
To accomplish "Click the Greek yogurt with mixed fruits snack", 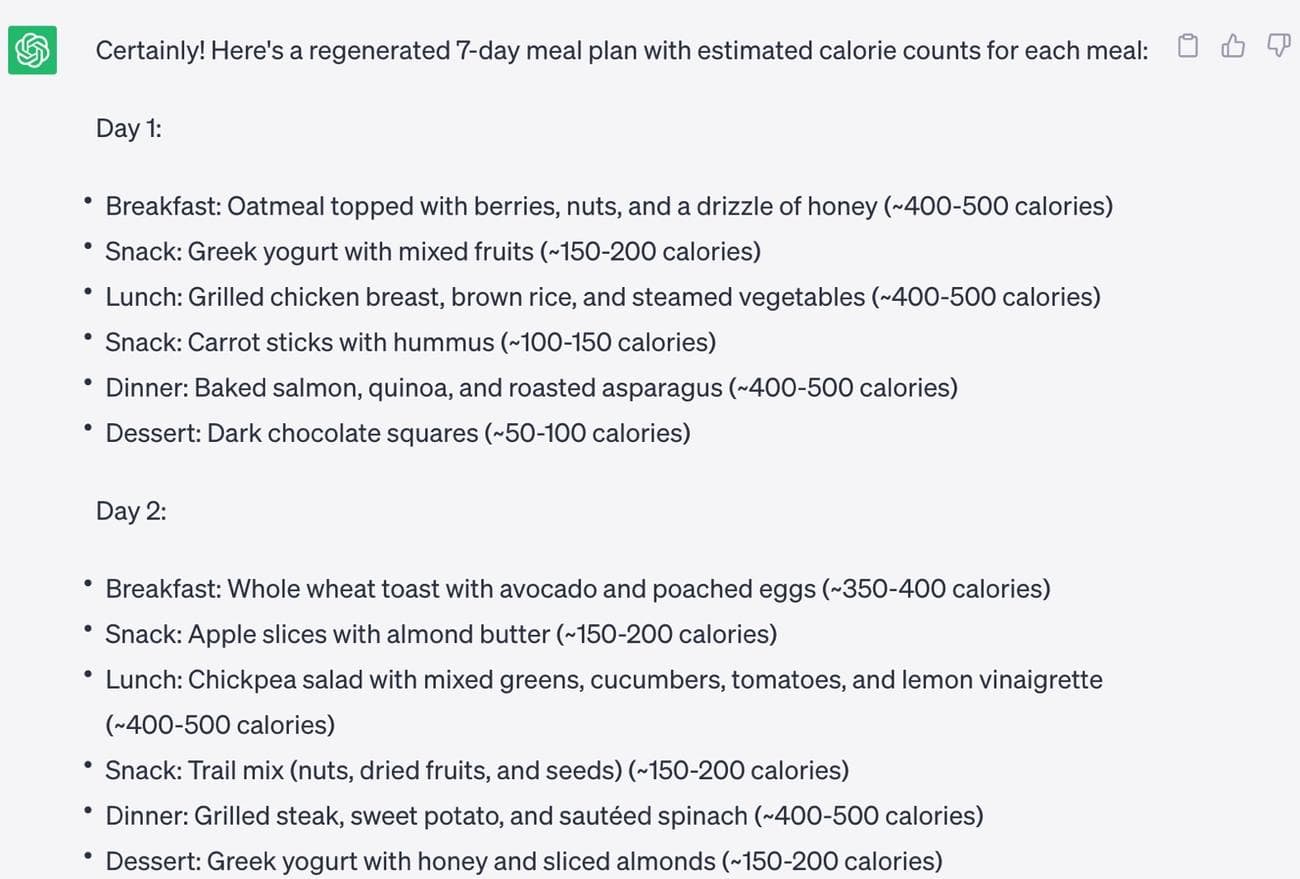I will (432, 251).
